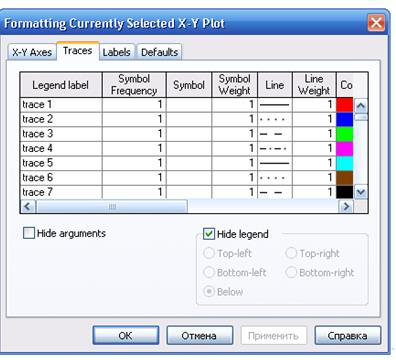The height and width of the screenshot is (360, 396).
Task: Pick the black color of trace 7
Action: [x=345, y=192]
